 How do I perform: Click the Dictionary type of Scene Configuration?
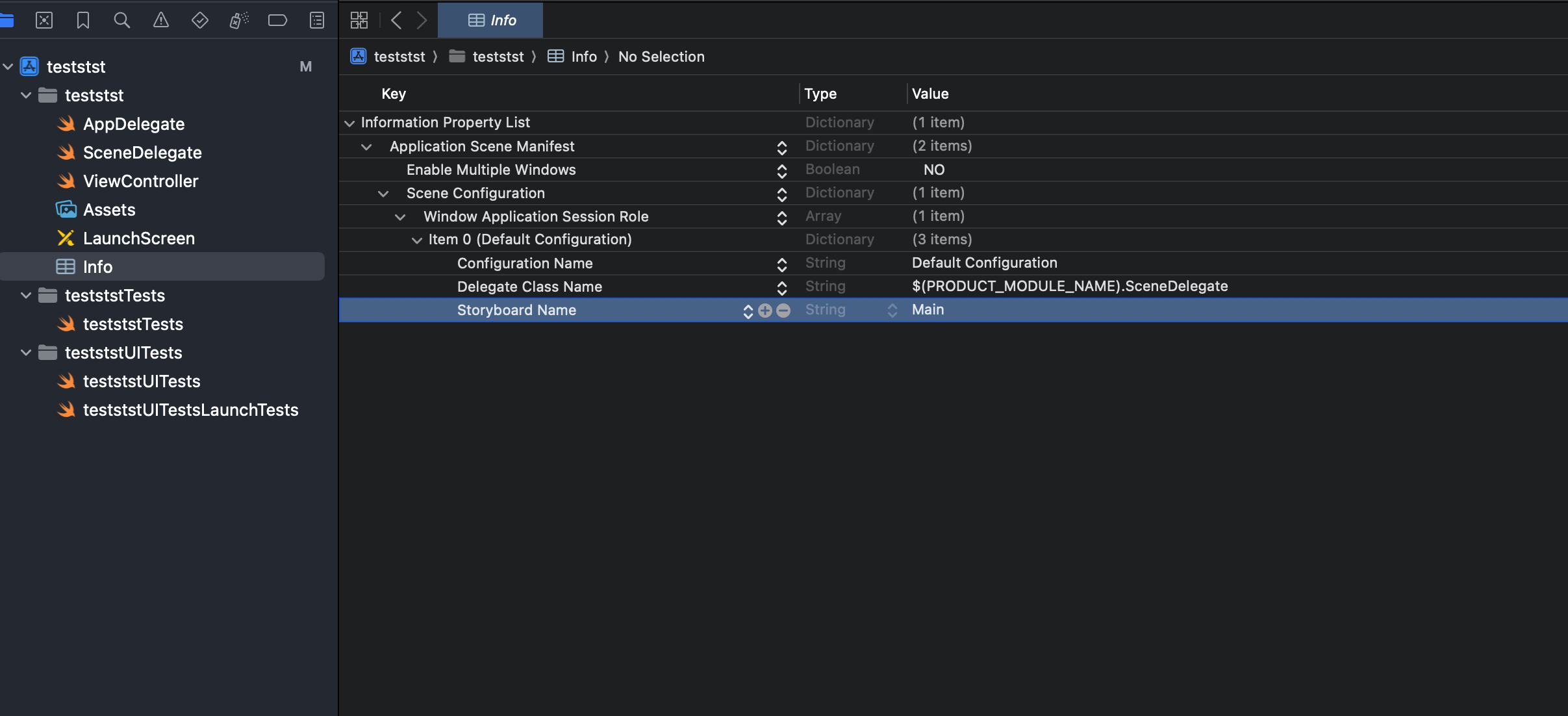point(840,193)
